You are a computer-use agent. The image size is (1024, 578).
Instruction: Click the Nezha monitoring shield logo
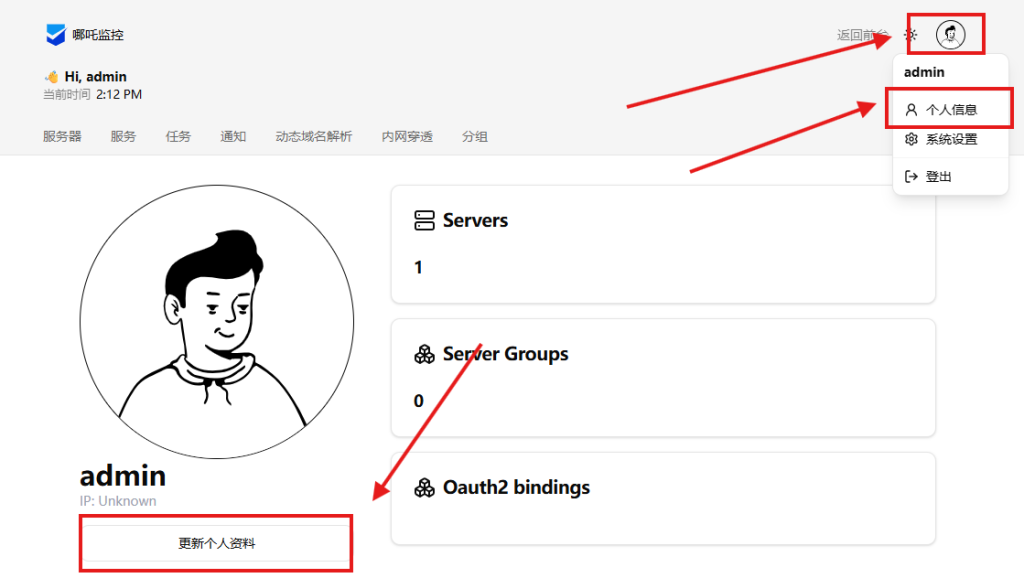tap(55, 35)
